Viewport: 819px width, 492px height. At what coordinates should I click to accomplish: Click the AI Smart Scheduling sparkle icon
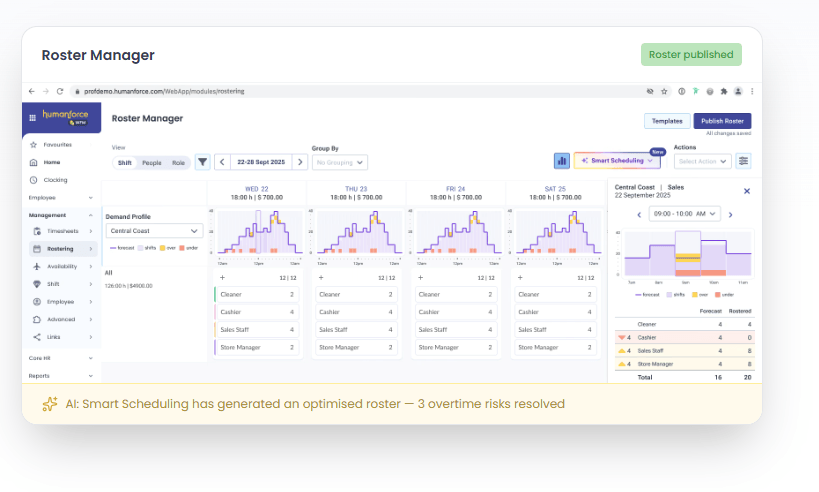tap(50, 404)
